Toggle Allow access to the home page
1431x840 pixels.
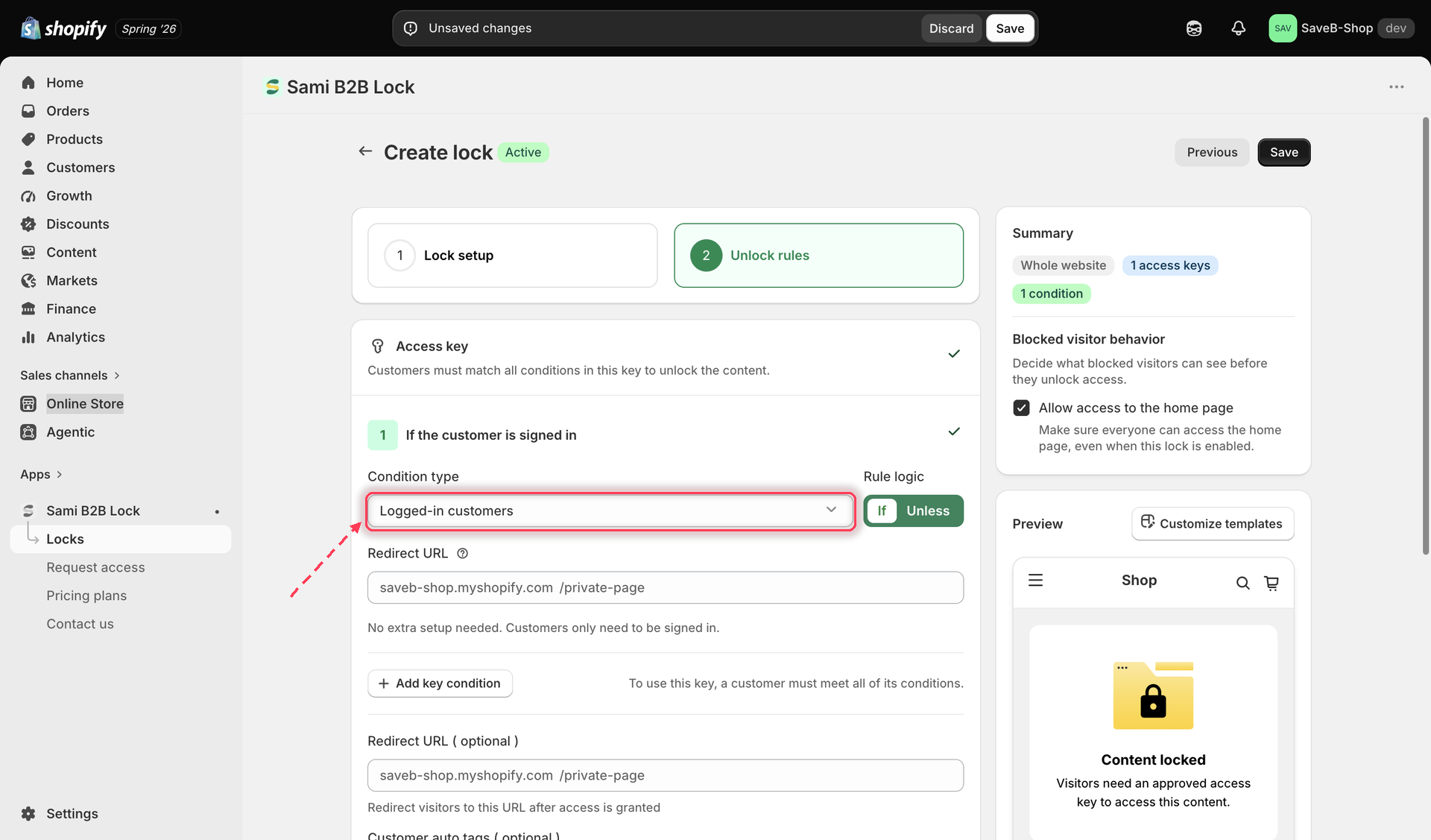(x=1021, y=408)
